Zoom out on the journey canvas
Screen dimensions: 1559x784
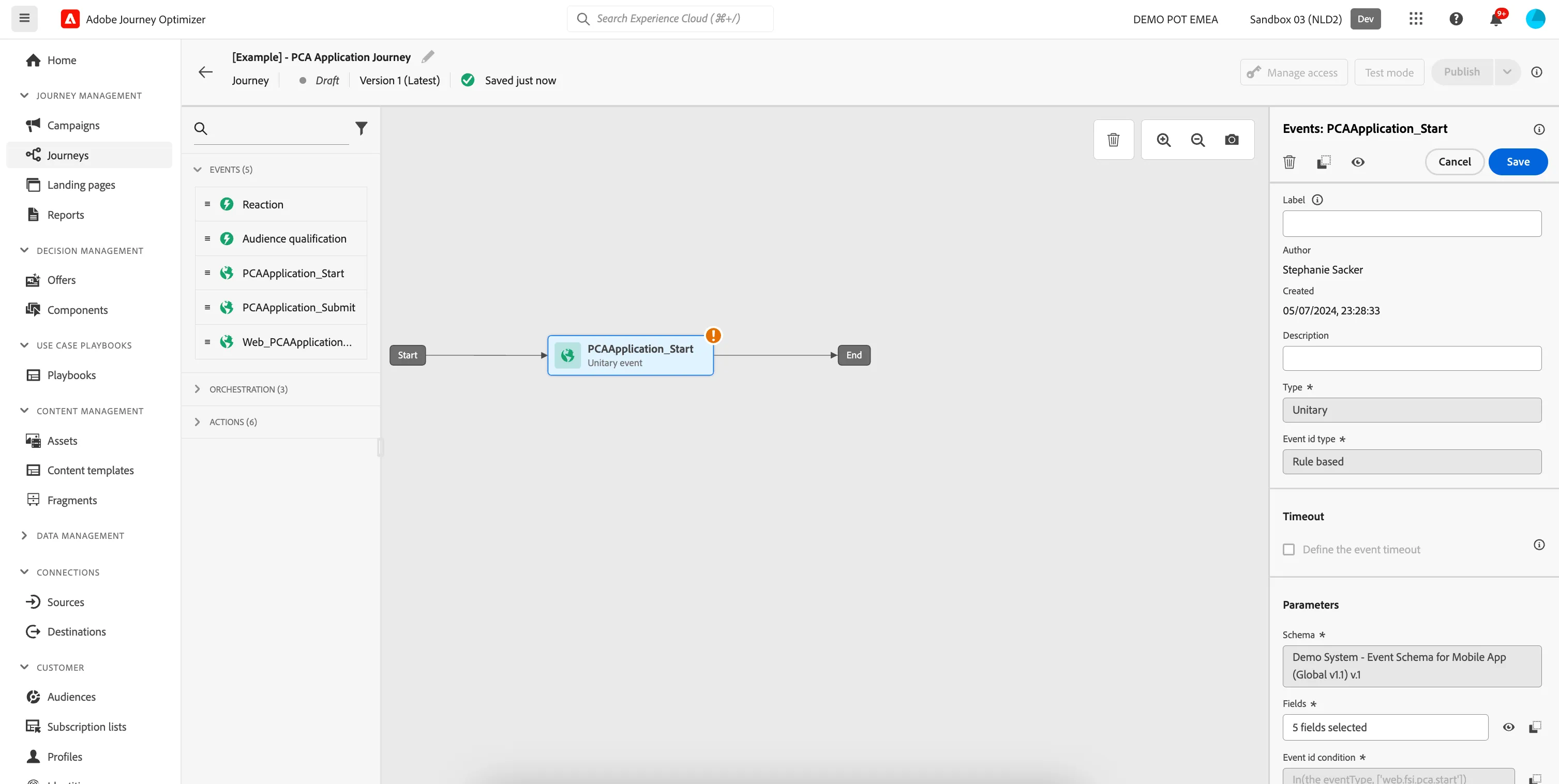[x=1197, y=140]
